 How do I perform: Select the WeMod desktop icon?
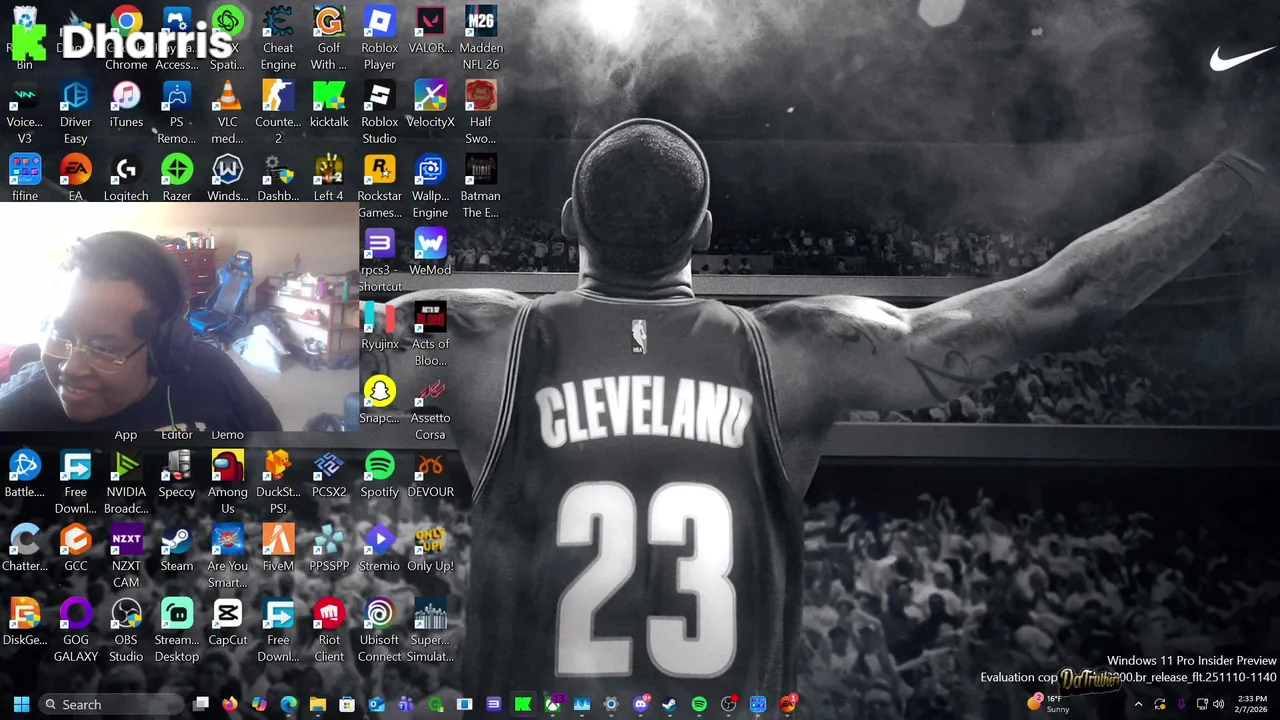point(431,252)
